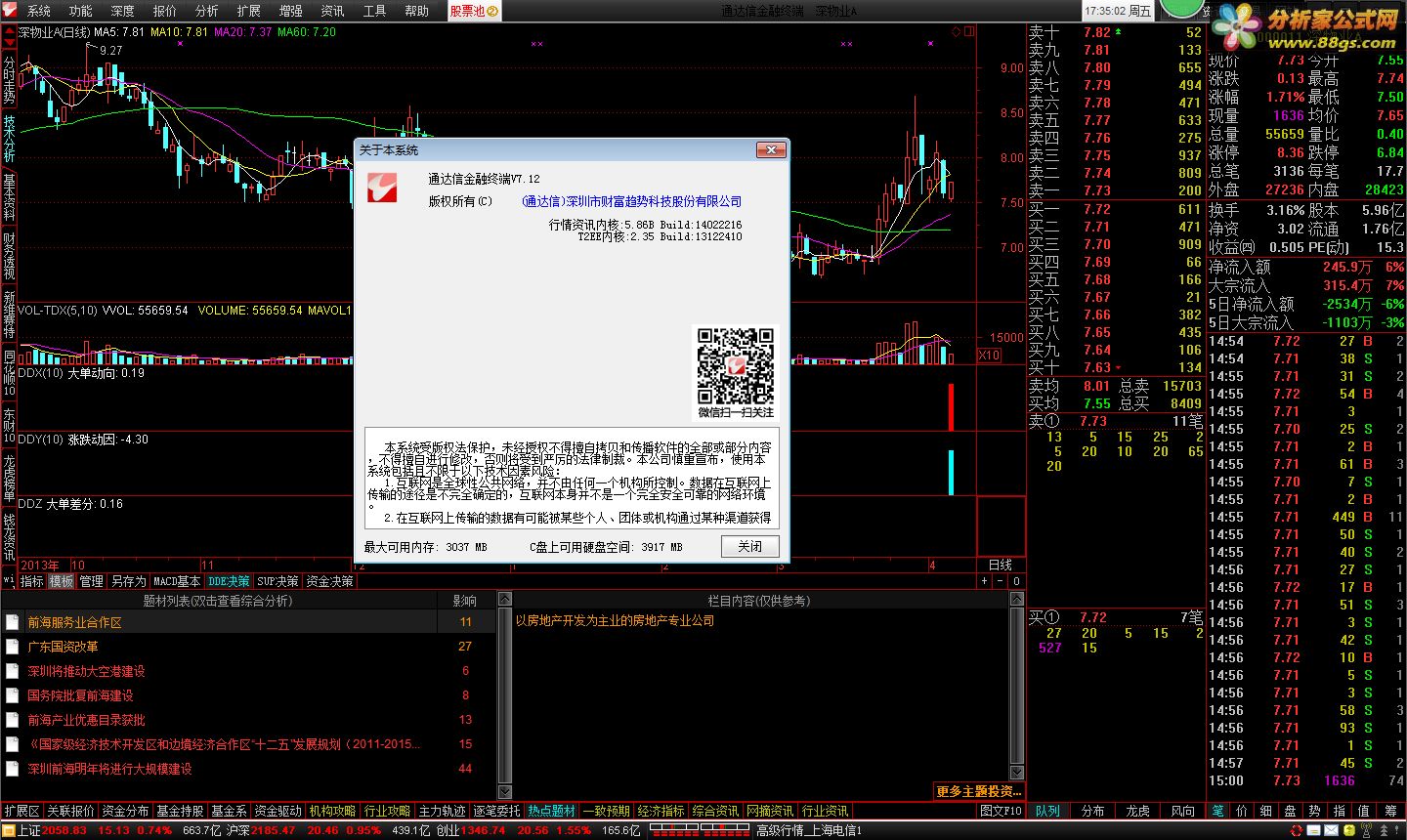
Task: Select the 热点题材 bottom tab
Action: coord(552,811)
